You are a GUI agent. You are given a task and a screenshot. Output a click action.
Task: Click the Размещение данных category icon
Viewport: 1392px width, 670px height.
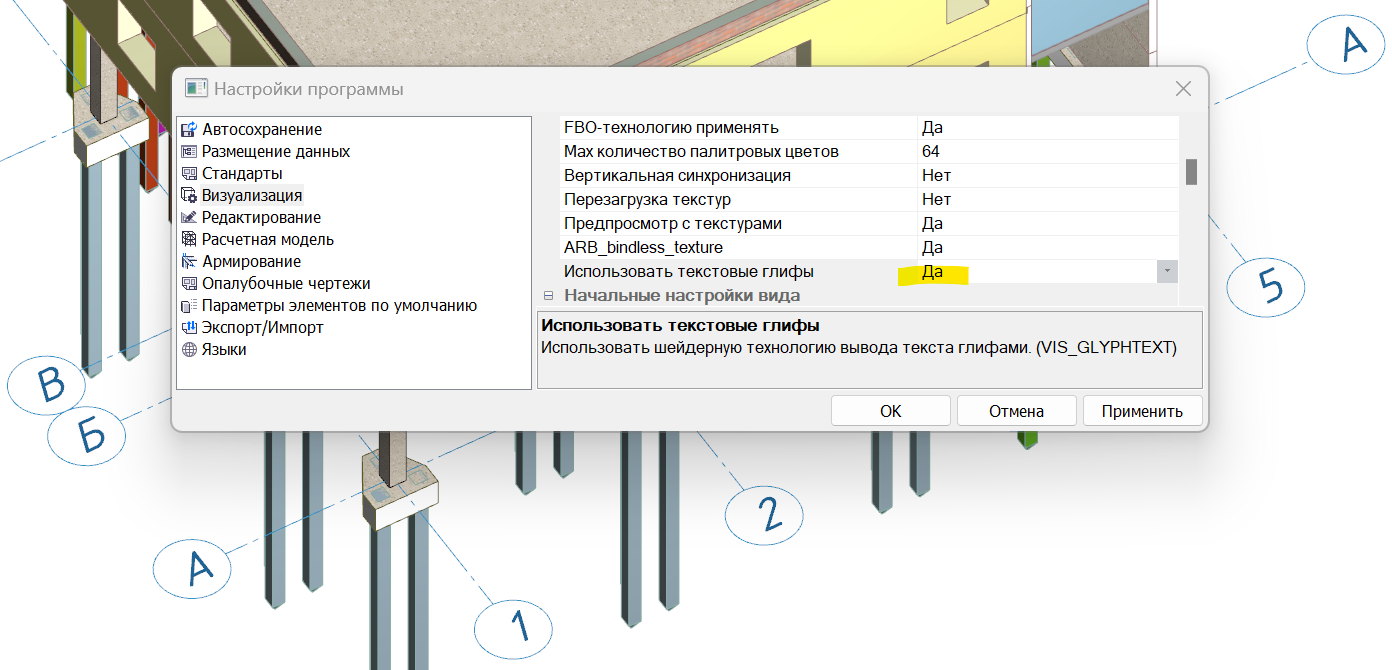(188, 152)
